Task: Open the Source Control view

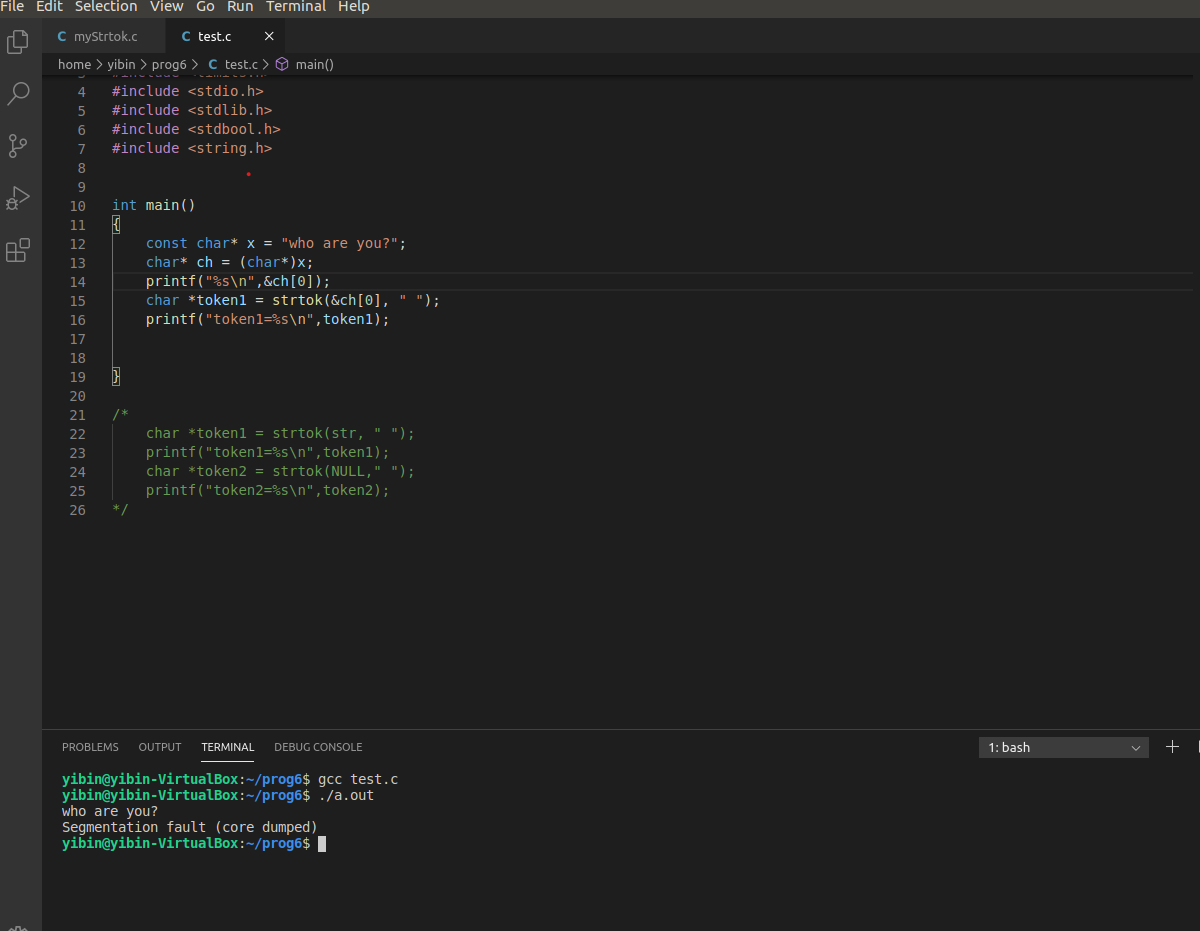Action: click(x=18, y=146)
